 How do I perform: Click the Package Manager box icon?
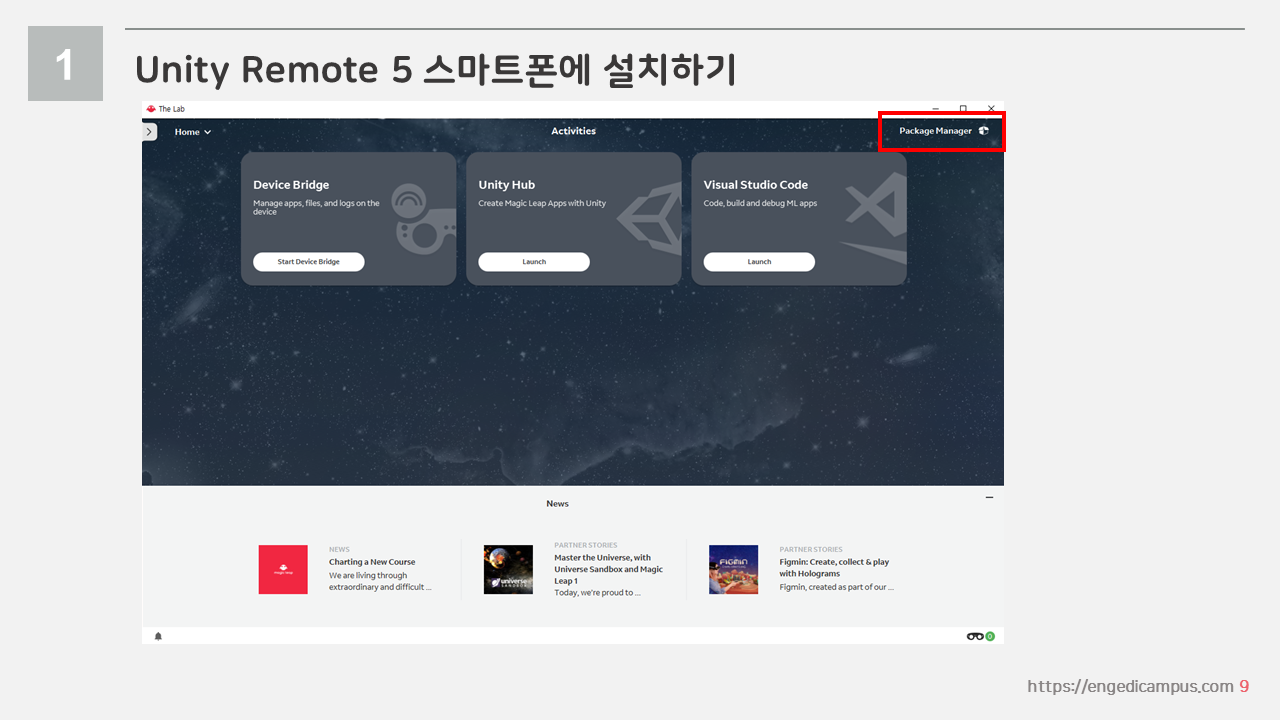(x=983, y=131)
